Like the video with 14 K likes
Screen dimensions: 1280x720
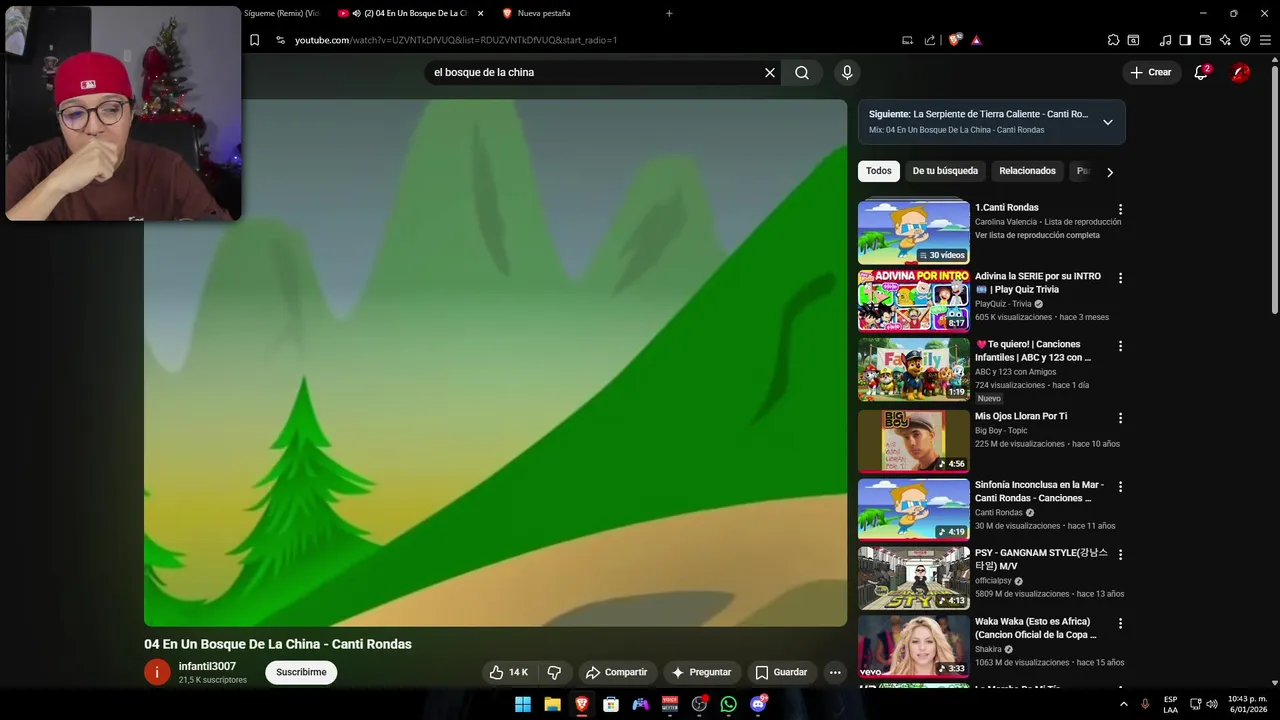[x=508, y=672]
